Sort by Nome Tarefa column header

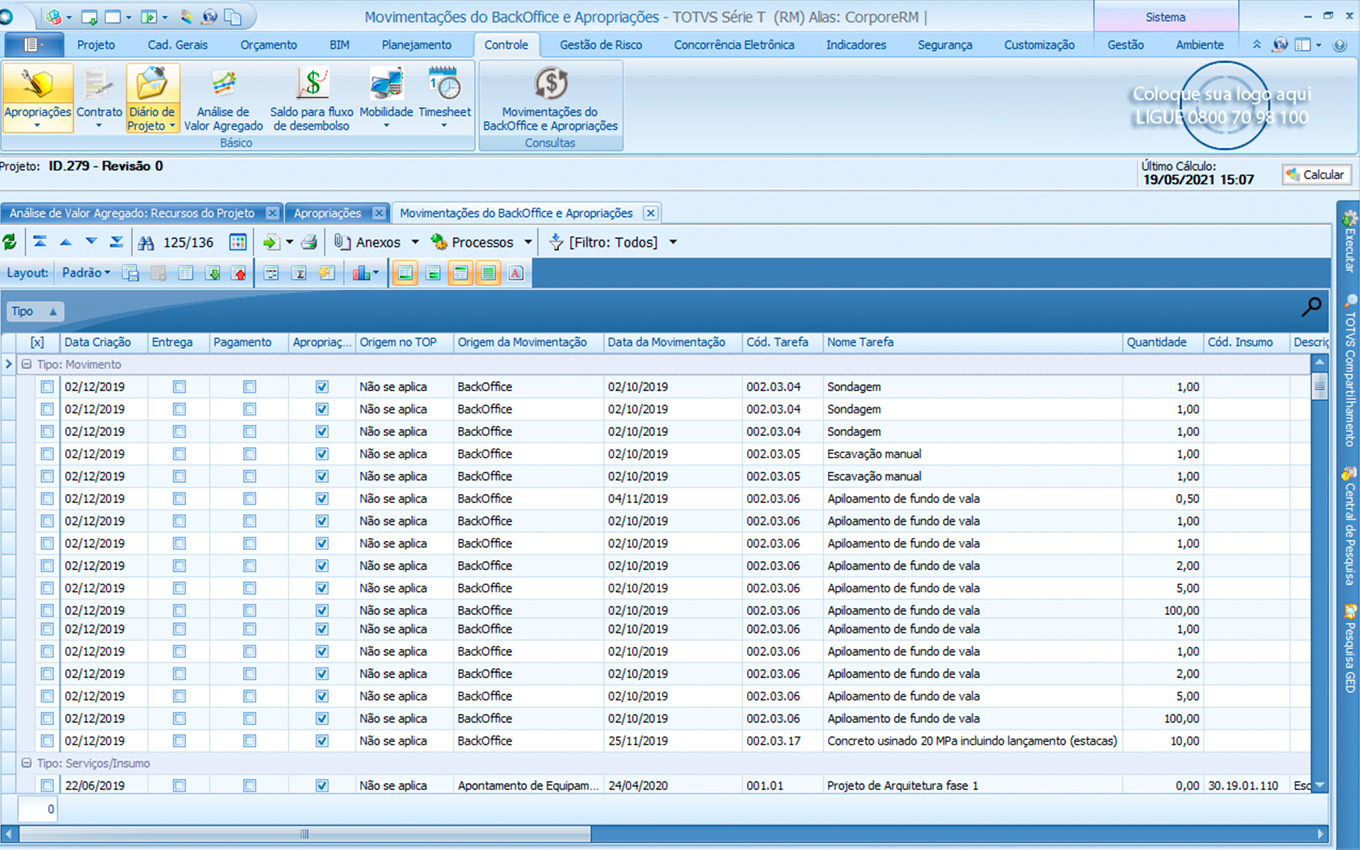[x=972, y=342]
